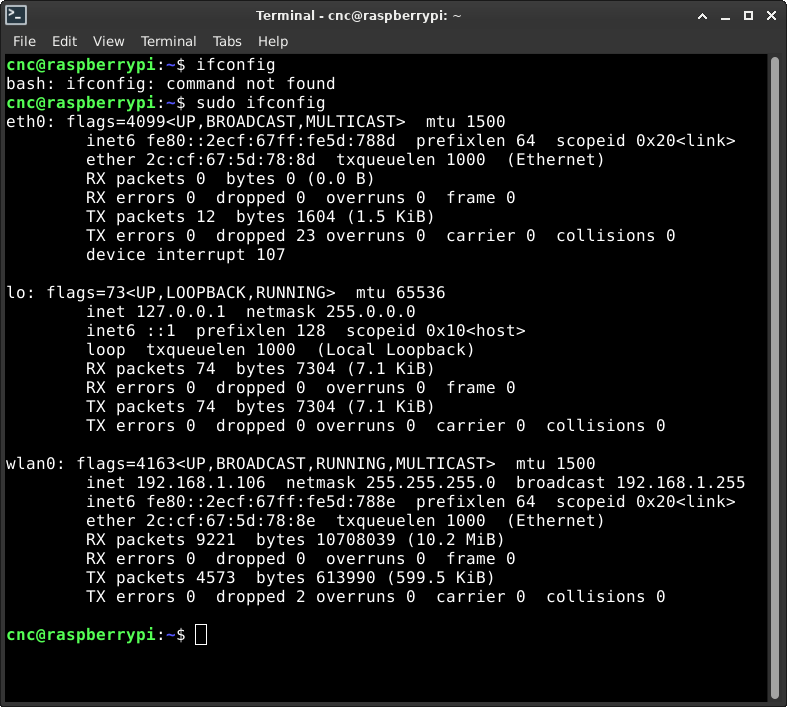Open the Tabs menu
The height and width of the screenshot is (707, 787).
(227, 41)
